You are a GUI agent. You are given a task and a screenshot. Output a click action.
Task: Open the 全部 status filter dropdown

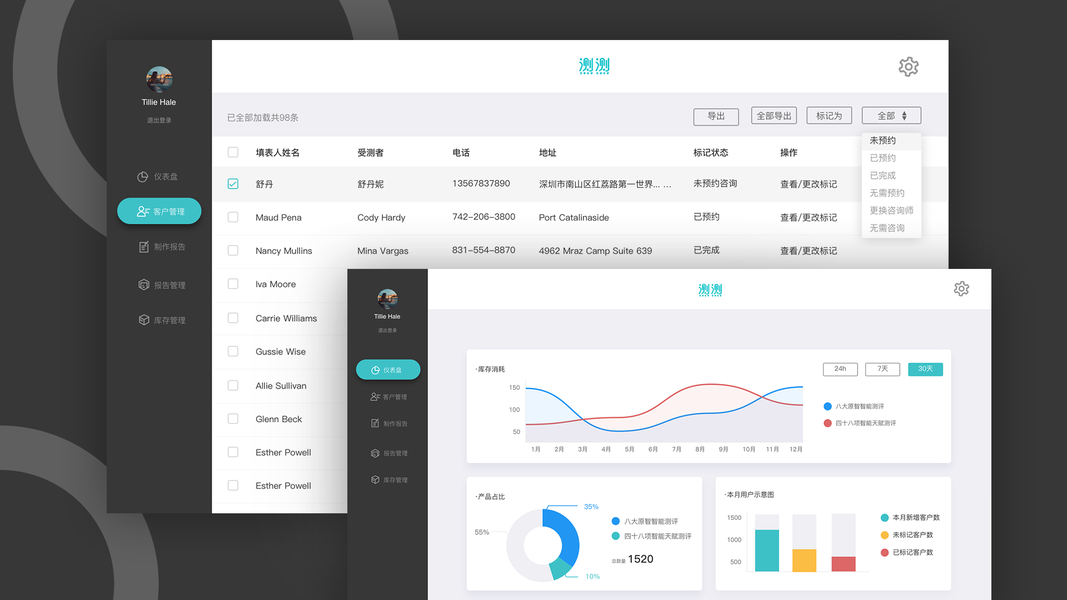(891, 116)
